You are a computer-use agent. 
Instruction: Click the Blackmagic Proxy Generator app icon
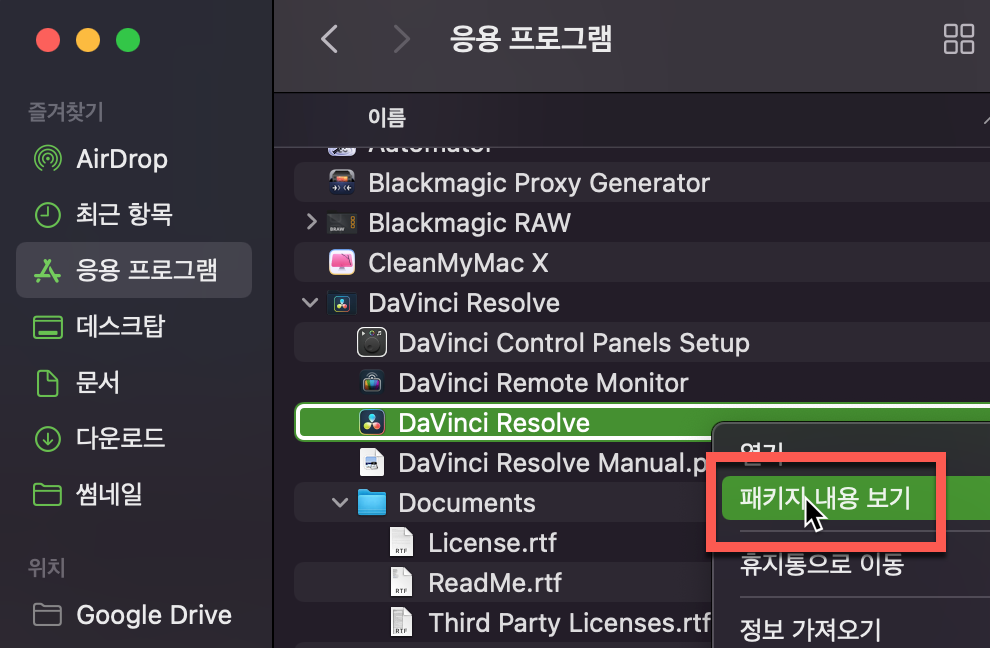click(x=342, y=183)
